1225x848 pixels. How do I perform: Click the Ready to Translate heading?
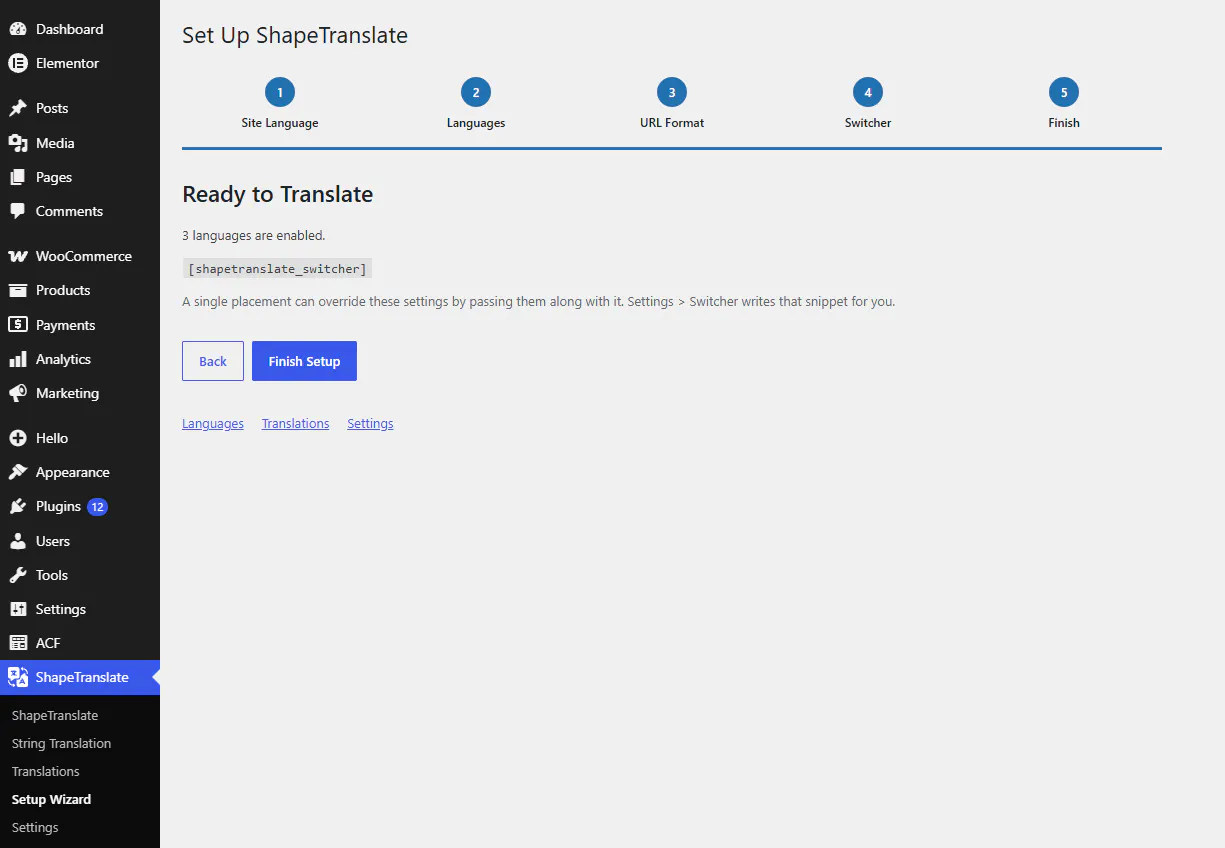tap(278, 194)
